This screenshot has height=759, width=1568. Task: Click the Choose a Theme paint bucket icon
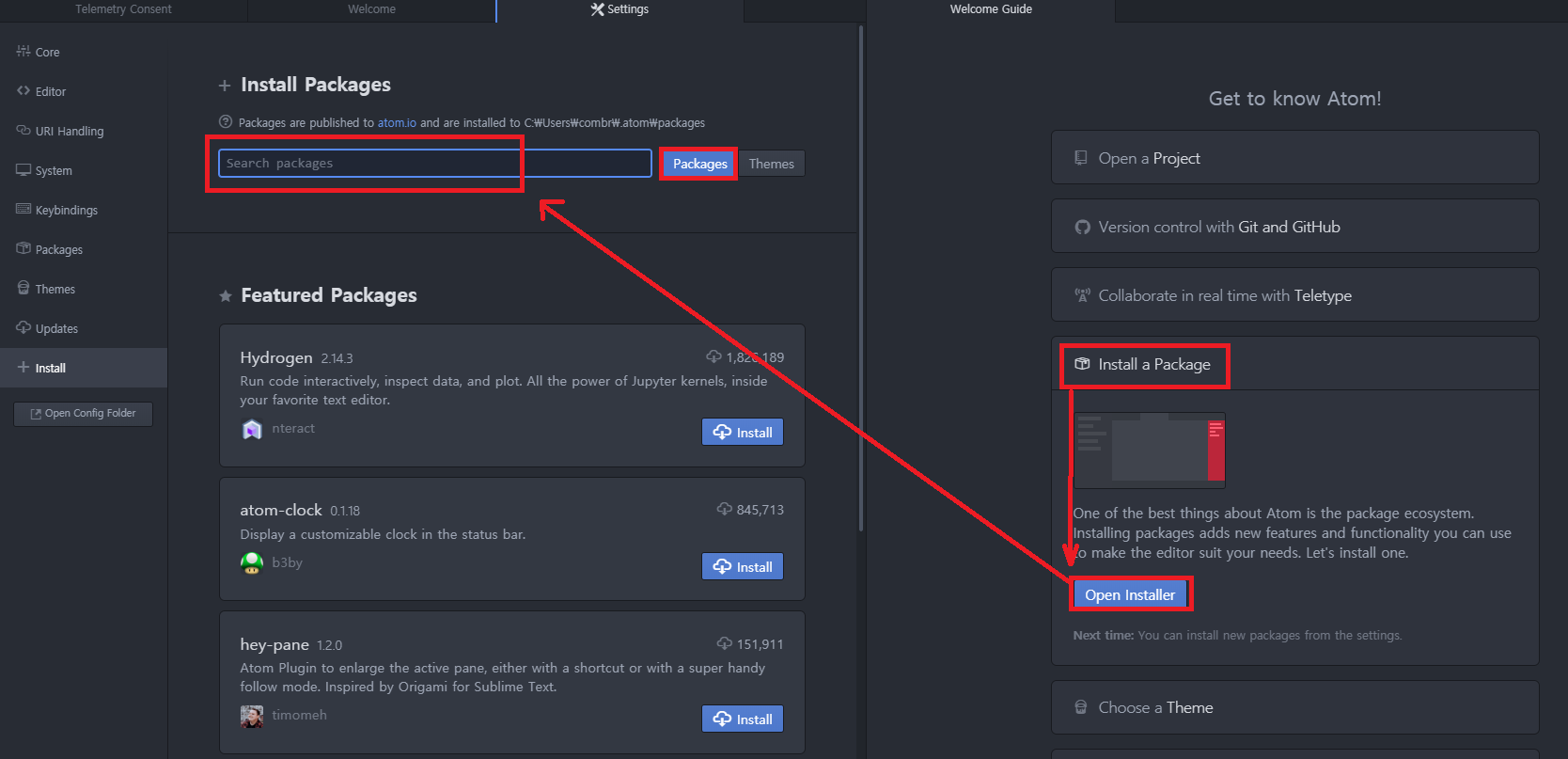(1081, 707)
